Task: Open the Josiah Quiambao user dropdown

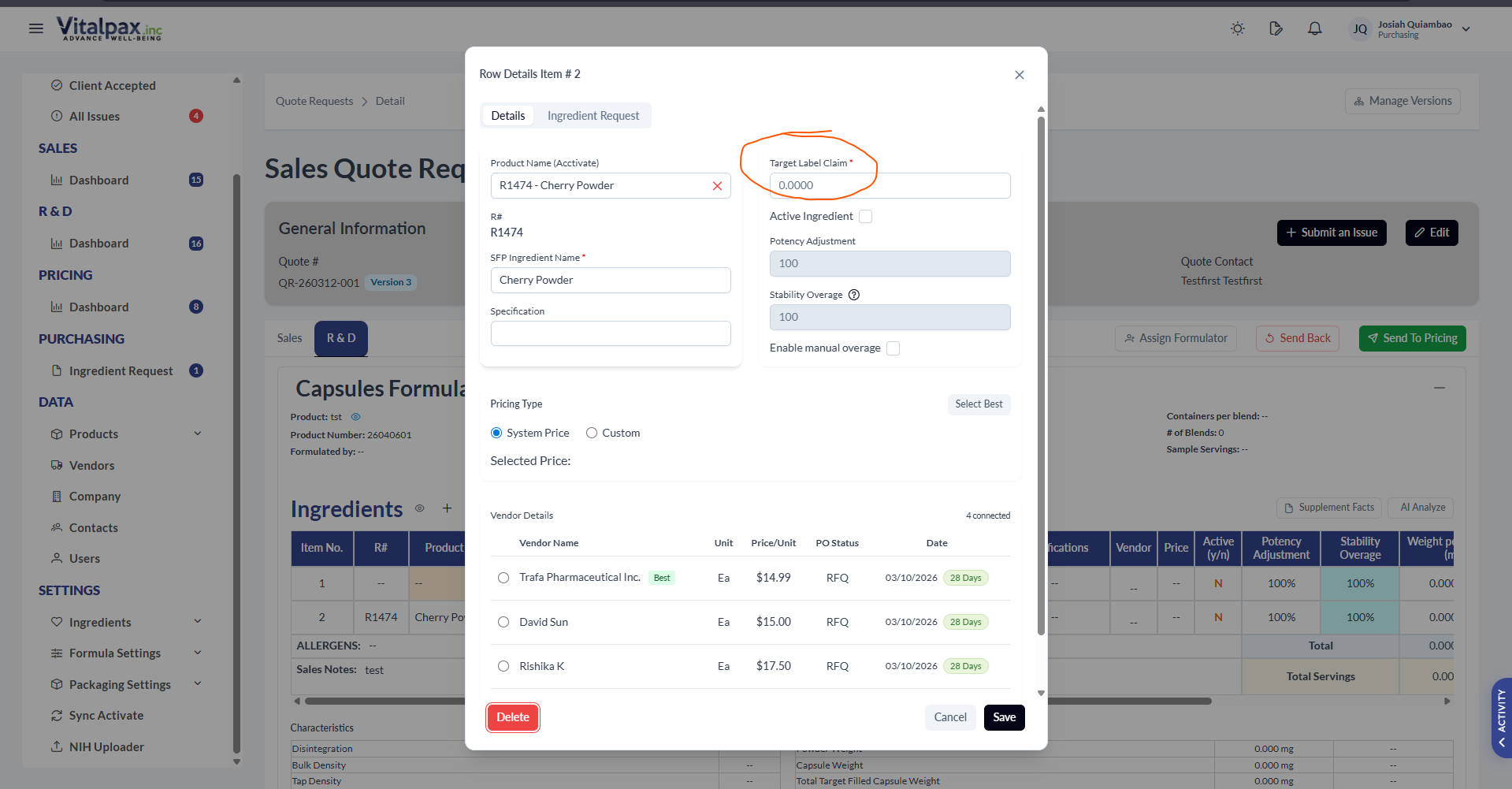Action: (x=1466, y=29)
